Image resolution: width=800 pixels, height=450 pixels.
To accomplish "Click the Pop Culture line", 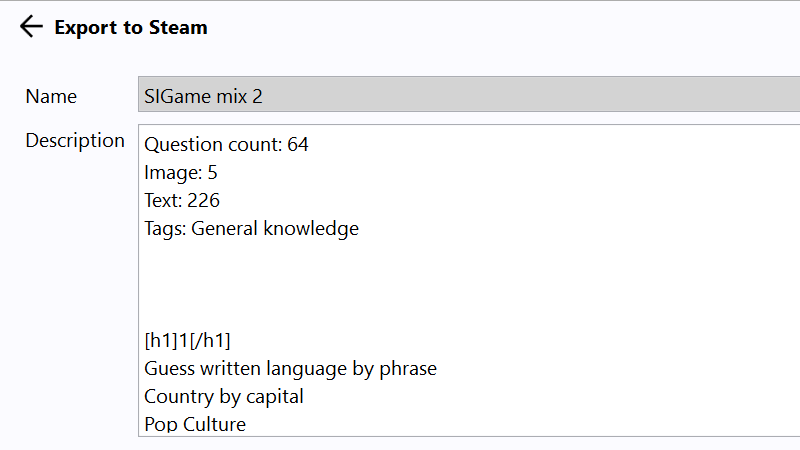I will [x=195, y=424].
